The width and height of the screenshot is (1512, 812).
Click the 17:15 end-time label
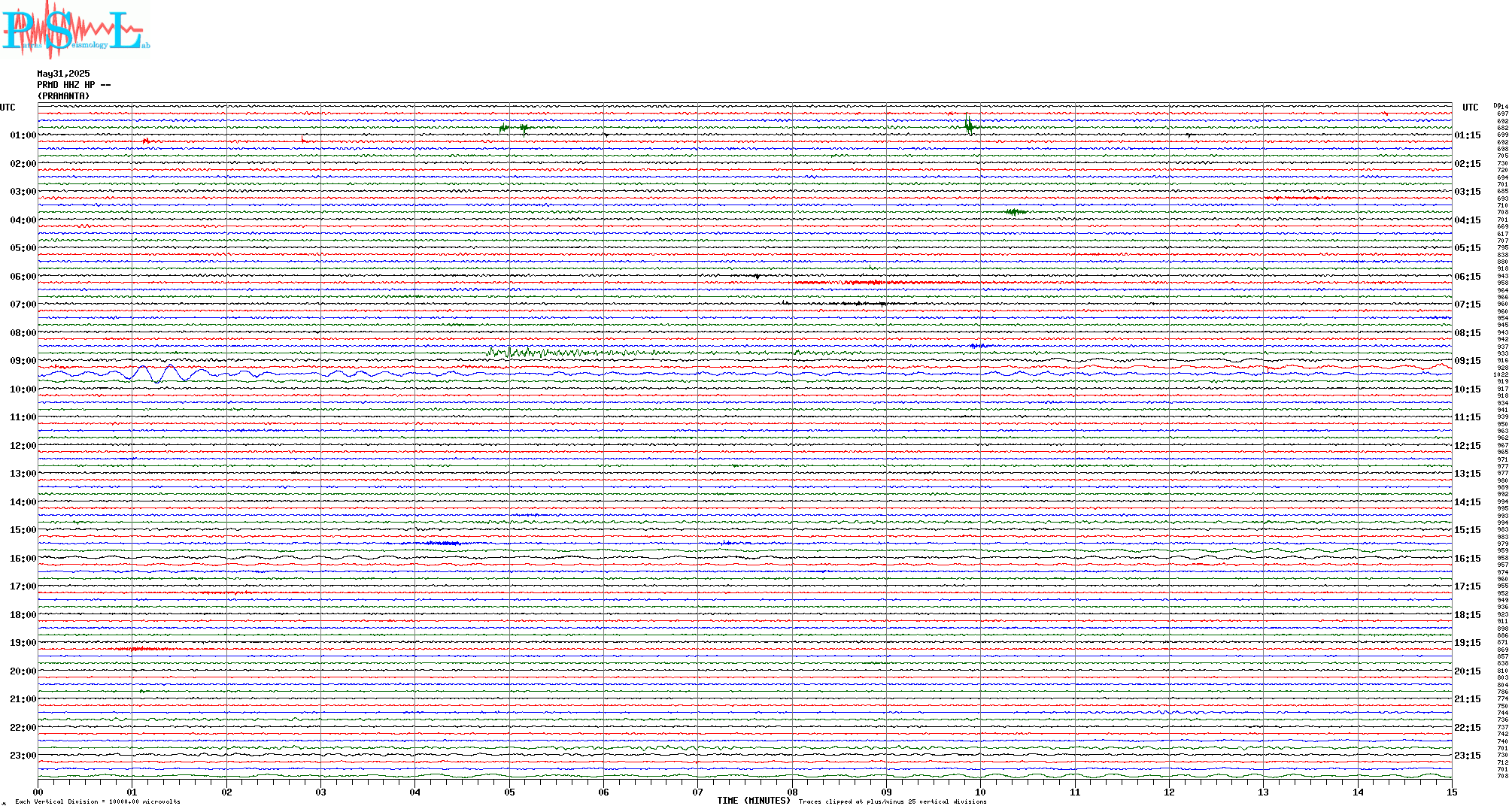pos(1468,586)
